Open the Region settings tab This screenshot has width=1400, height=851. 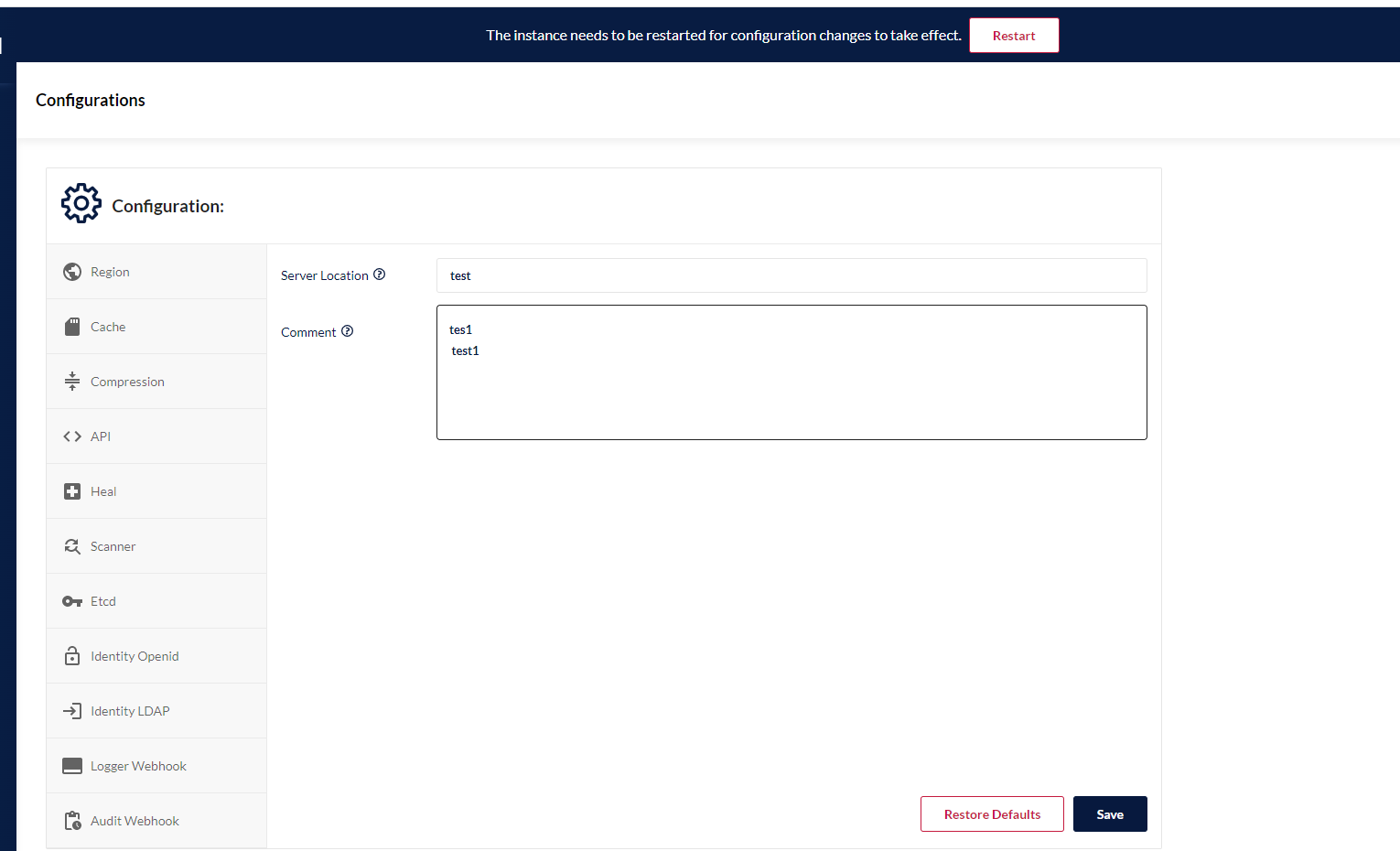[x=156, y=272]
